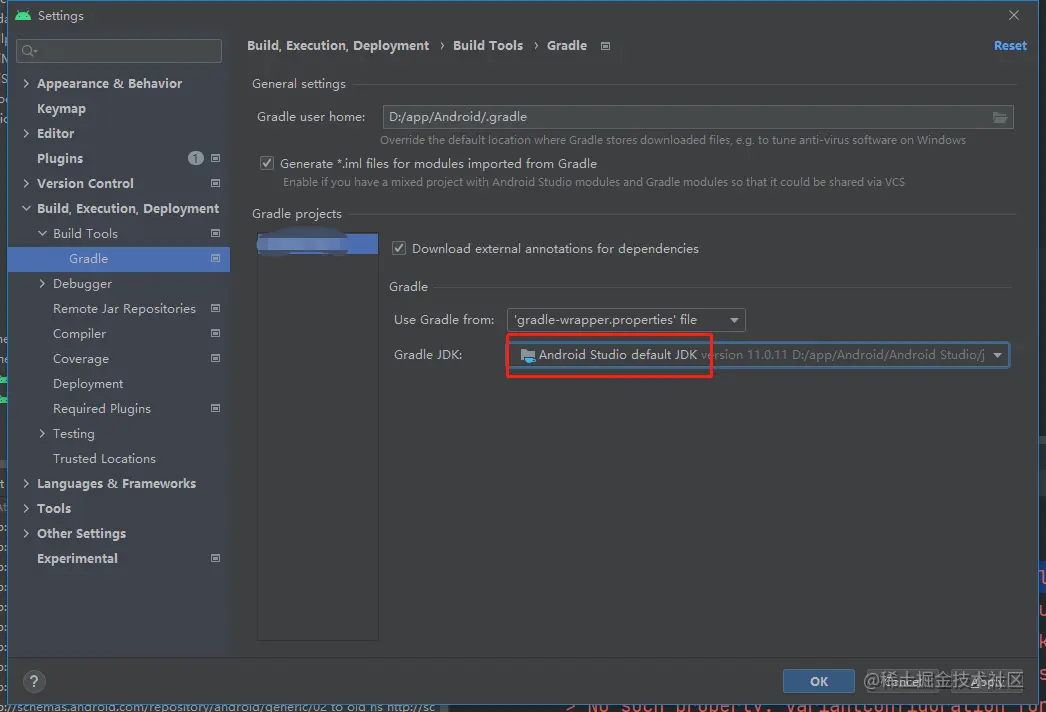The width and height of the screenshot is (1046, 712).
Task: Click the Android Studio logo icon in title bar
Action: tap(23, 15)
